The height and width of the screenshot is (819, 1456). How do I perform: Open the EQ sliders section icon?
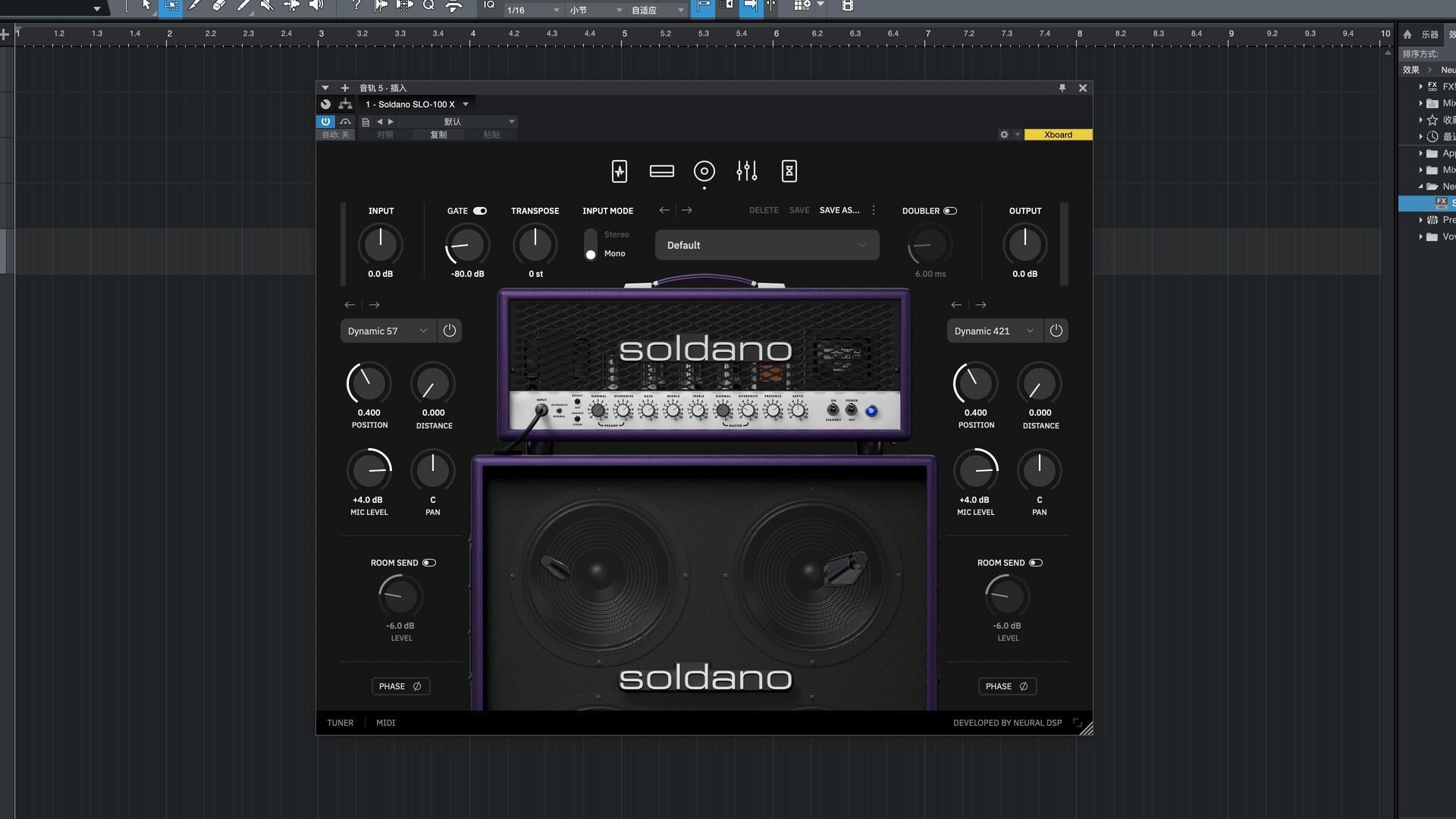(x=746, y=171)
